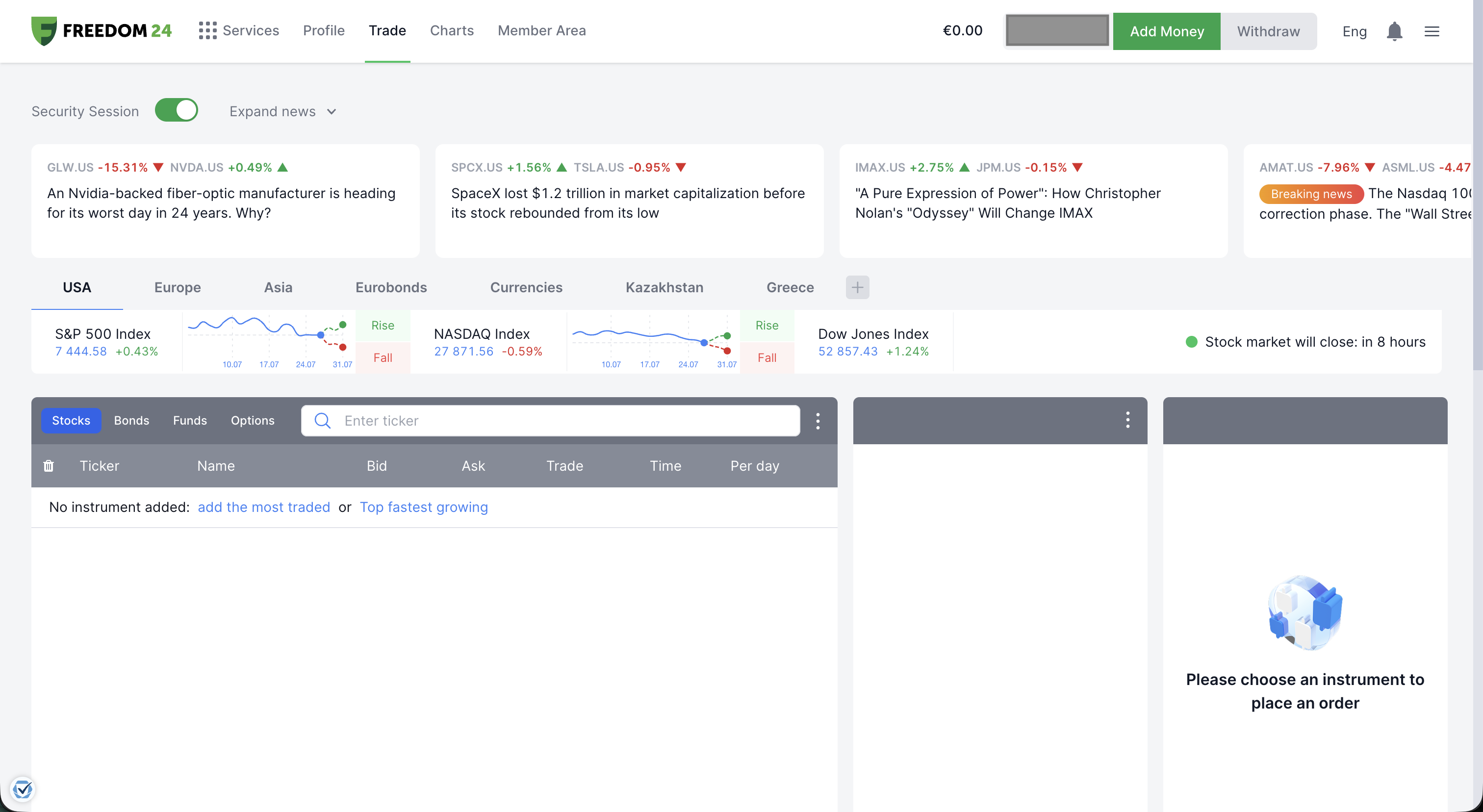Select the Greece tab

pos(790,287)
